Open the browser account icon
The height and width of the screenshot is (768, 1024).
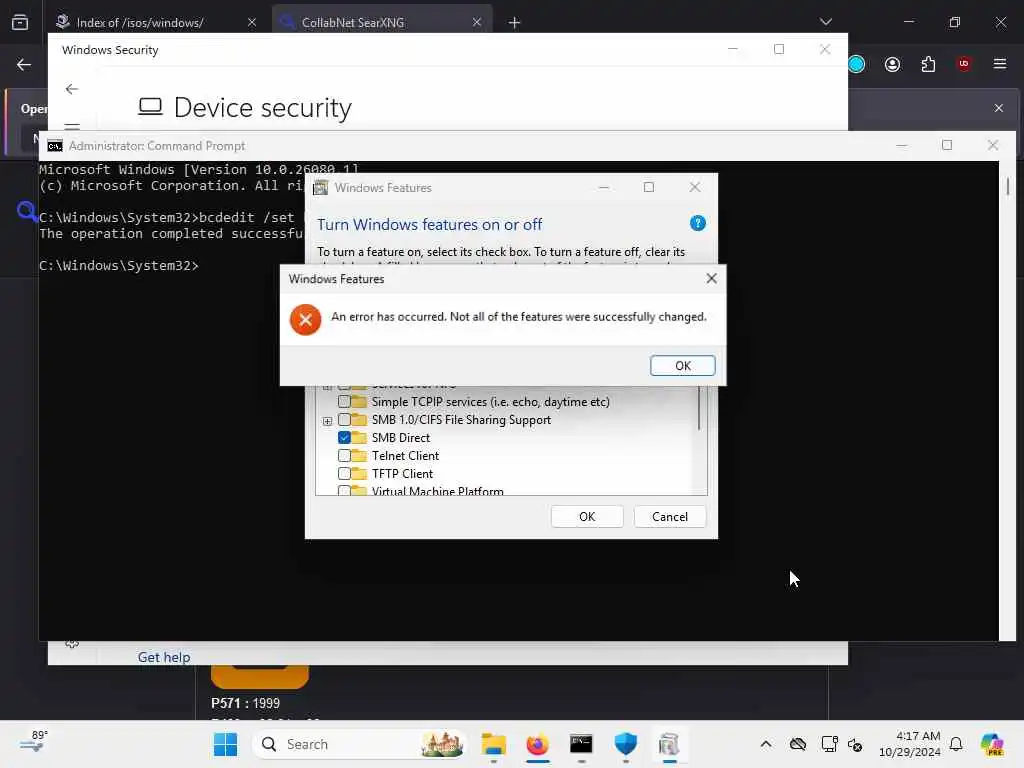tap(892, 64)
